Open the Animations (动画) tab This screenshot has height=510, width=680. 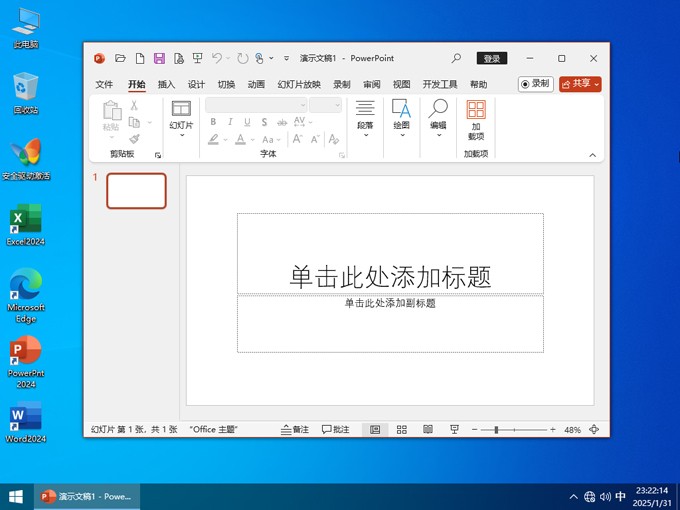[256, 85]
